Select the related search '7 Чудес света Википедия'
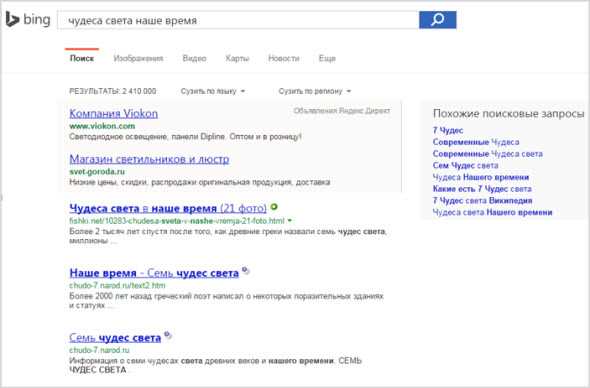 click(x=482, y=201)
